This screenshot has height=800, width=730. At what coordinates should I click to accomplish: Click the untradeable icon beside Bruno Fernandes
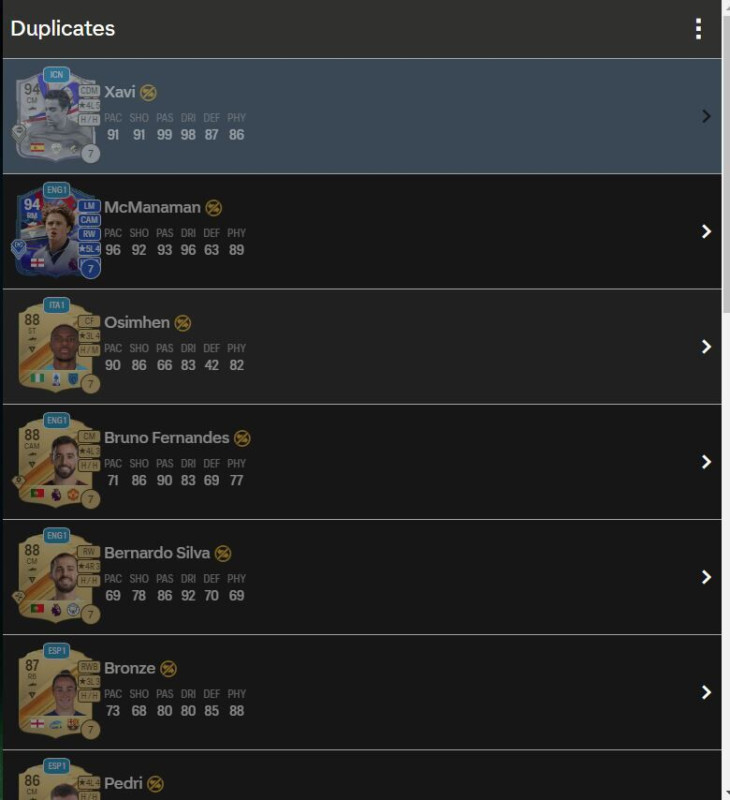[242, 438]
